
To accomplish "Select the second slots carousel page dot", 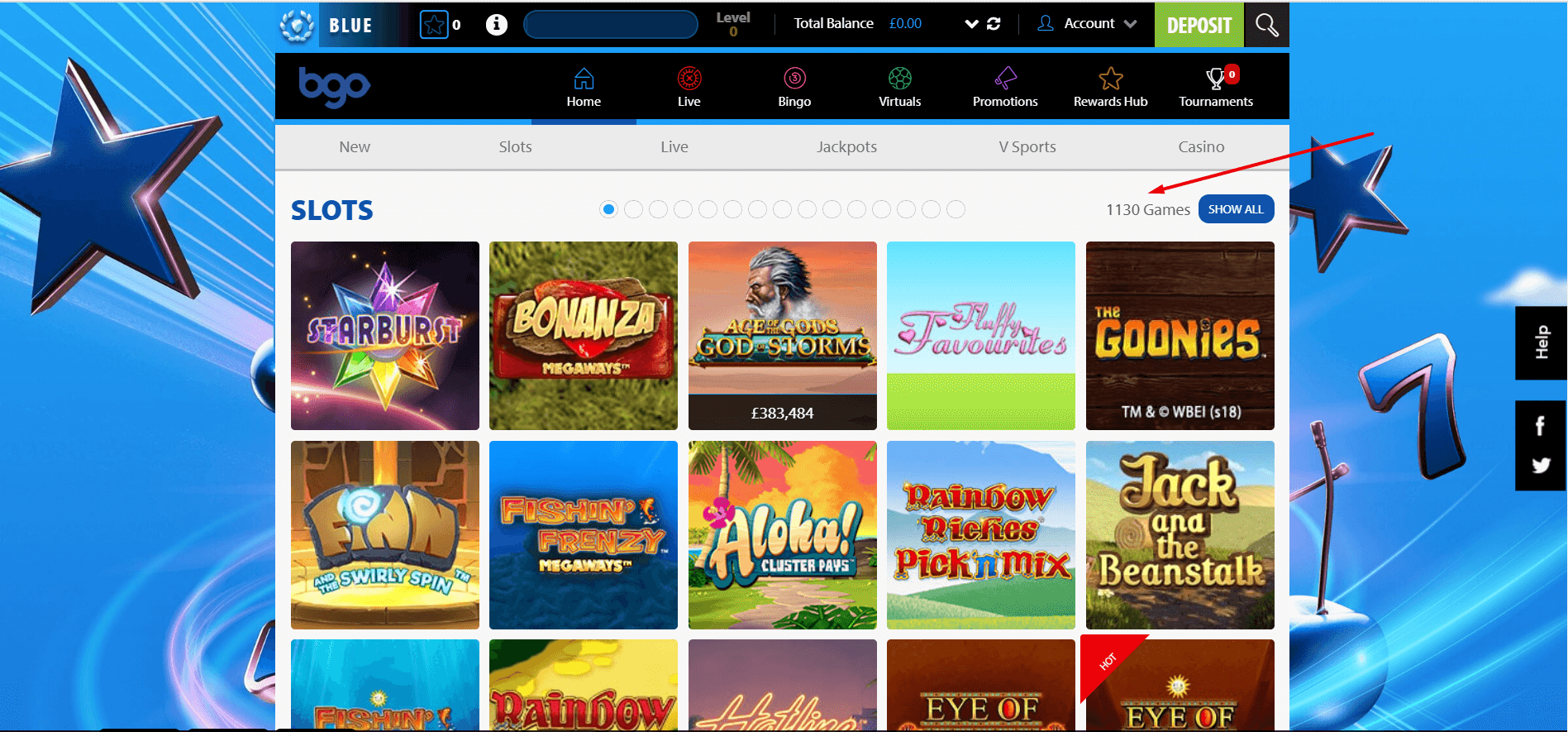I will click(634, 209).
